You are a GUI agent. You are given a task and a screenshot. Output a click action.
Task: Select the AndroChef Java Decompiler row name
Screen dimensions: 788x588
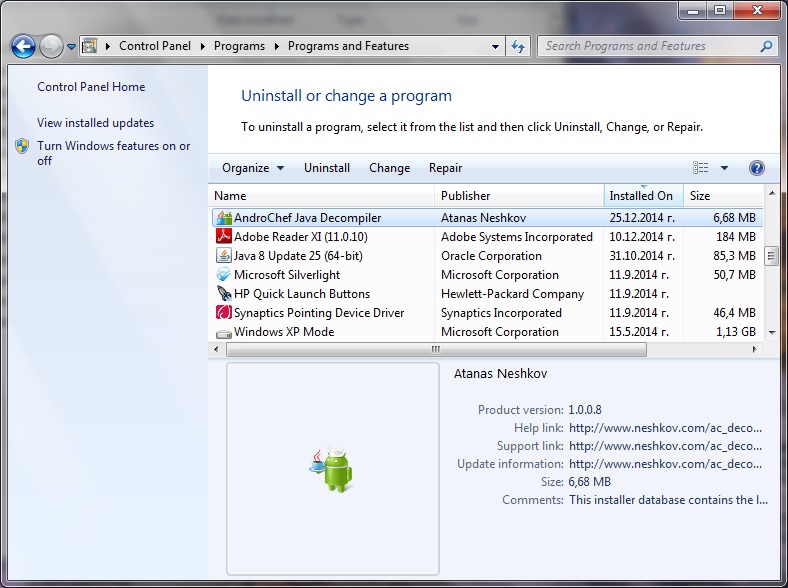(308, 218)
